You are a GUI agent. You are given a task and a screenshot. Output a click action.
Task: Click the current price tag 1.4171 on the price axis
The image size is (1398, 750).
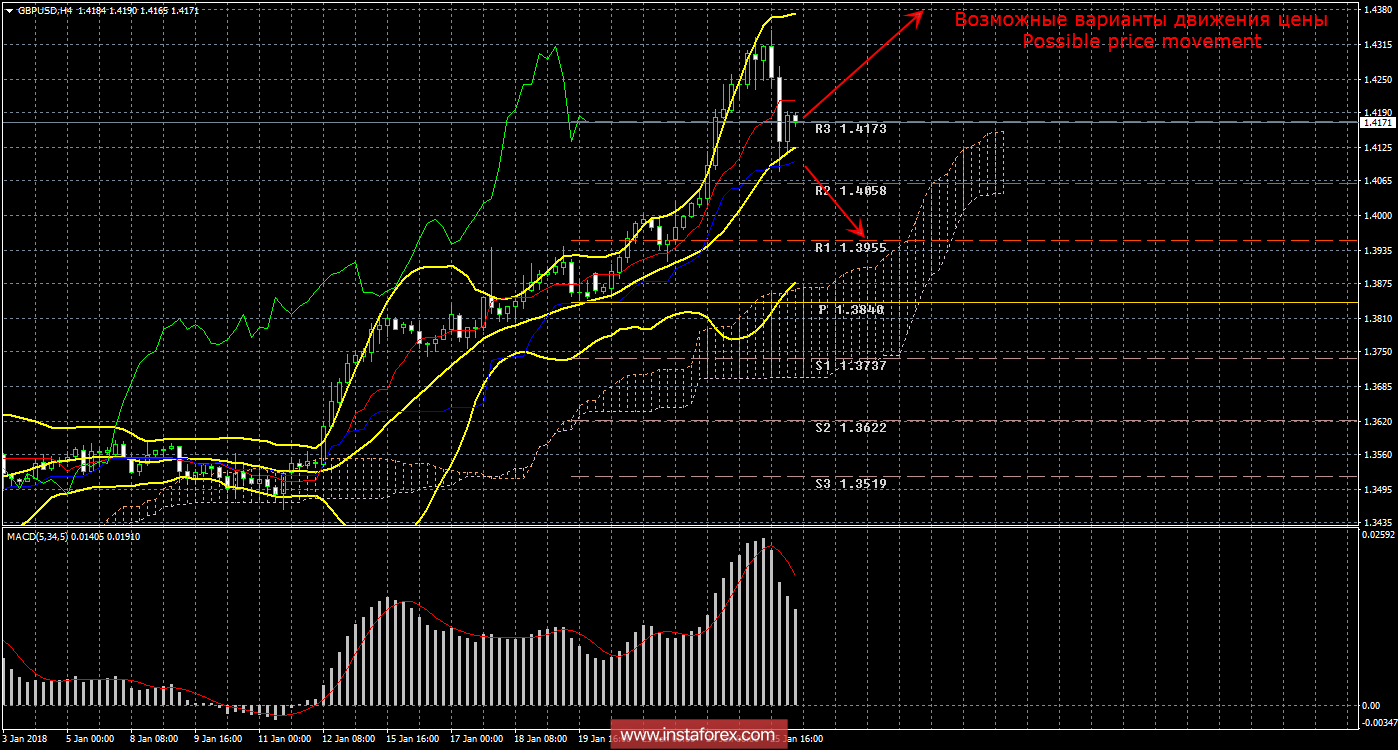(x=1376, y=122)
